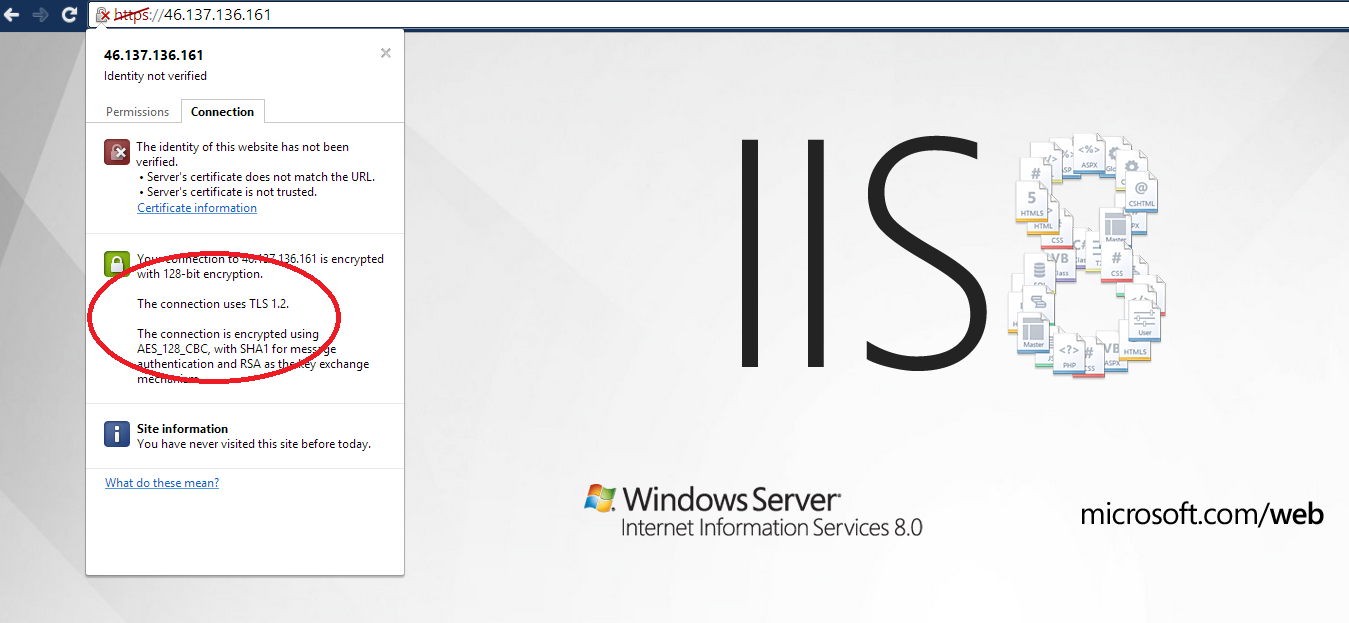Open Certificate information
This screenshot has width=1349, height=623.
tap(196, 207)
